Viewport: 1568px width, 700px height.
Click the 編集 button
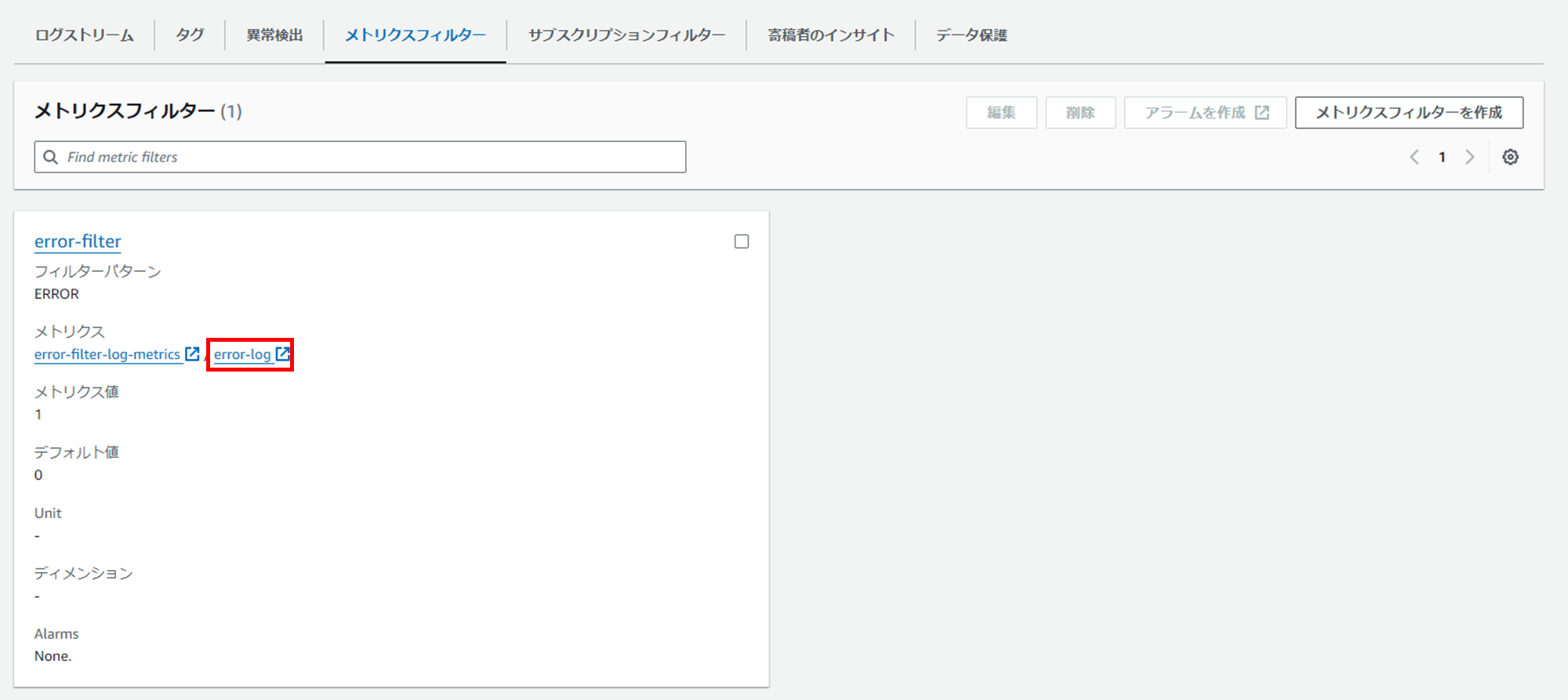click(x=1002, y=113)
